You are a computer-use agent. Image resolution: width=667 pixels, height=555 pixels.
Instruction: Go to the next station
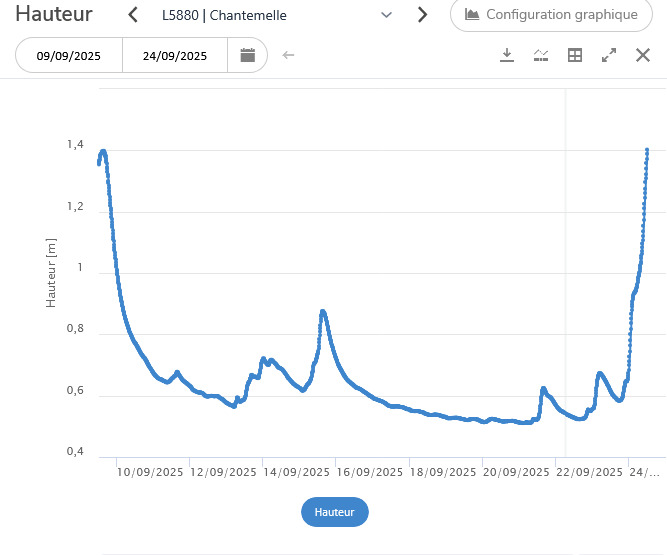coord(422,15)
